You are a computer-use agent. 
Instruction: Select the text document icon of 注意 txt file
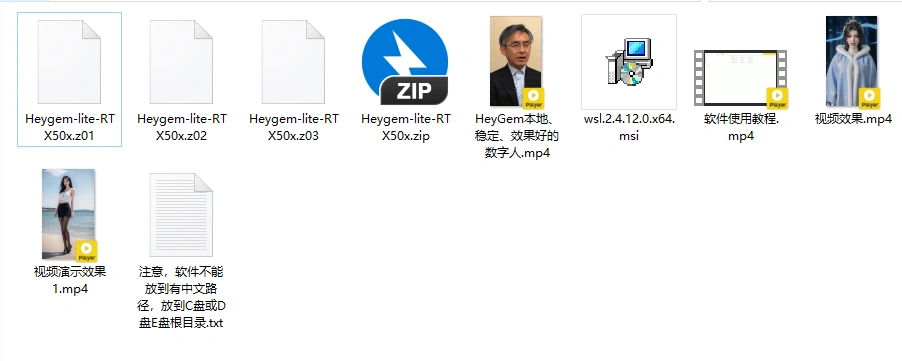181,215
